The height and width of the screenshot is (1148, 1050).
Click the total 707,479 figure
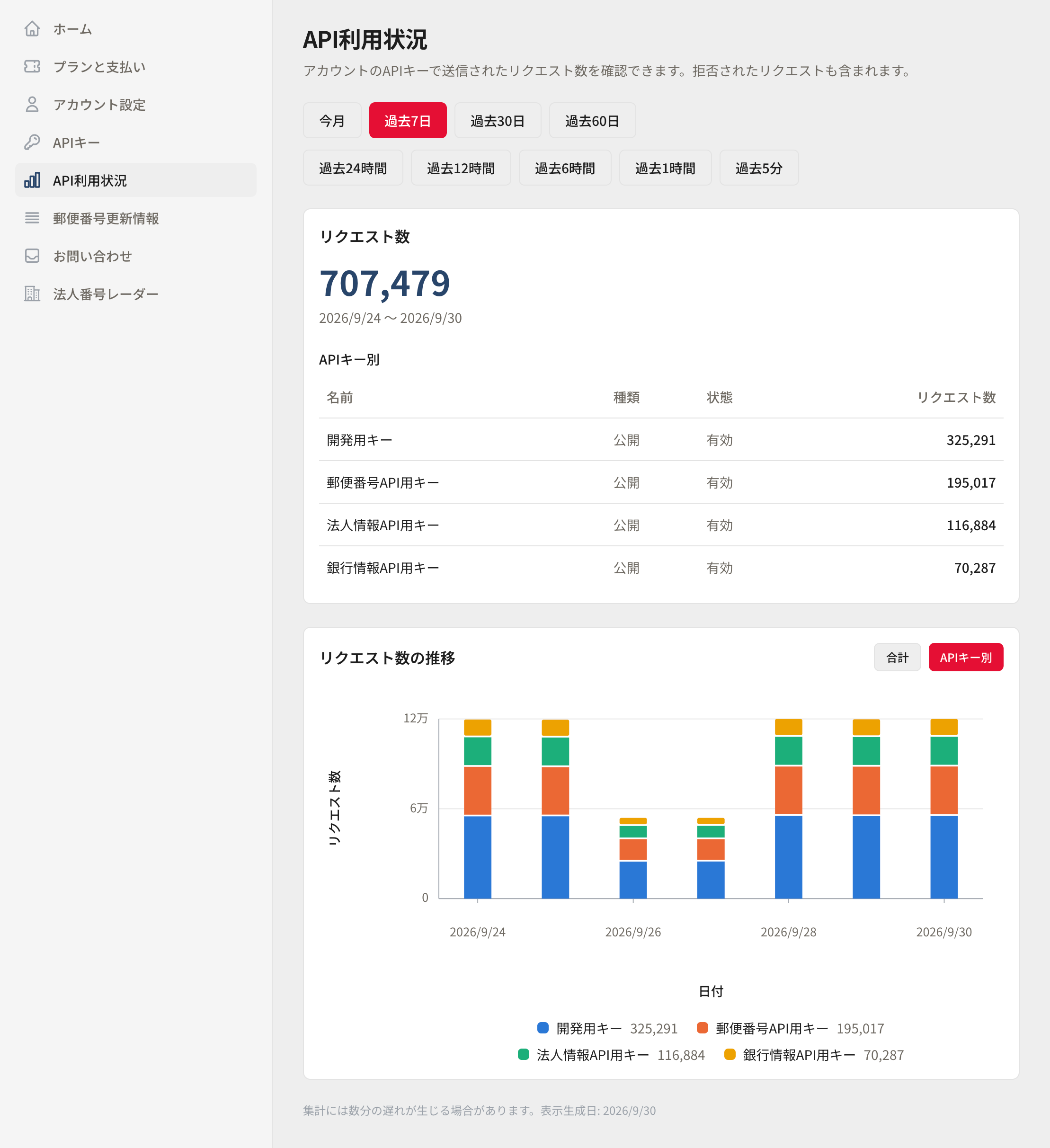point(385,283)
